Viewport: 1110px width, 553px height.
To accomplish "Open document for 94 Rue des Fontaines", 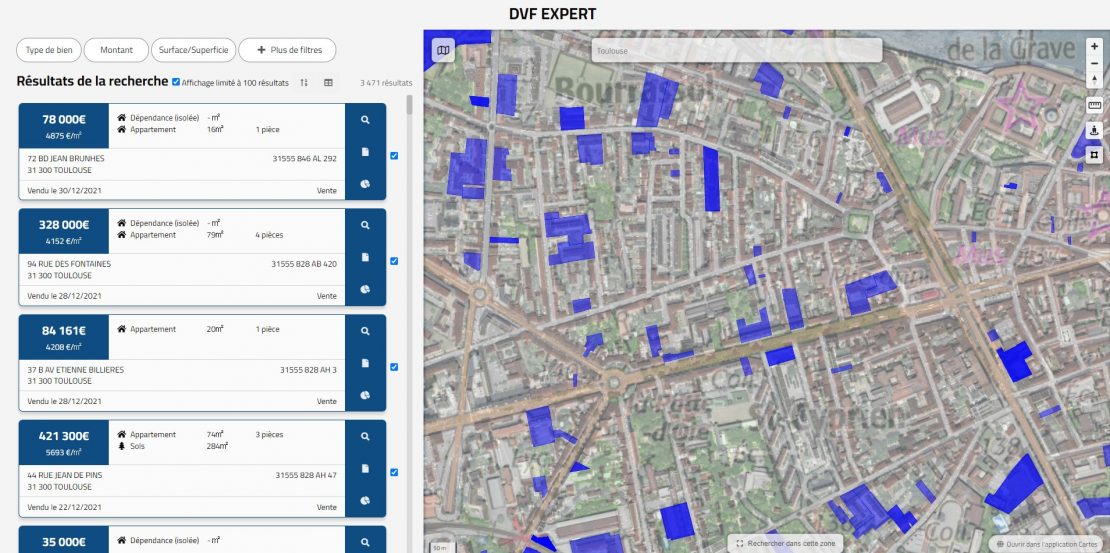I will (x=365, y=257).
